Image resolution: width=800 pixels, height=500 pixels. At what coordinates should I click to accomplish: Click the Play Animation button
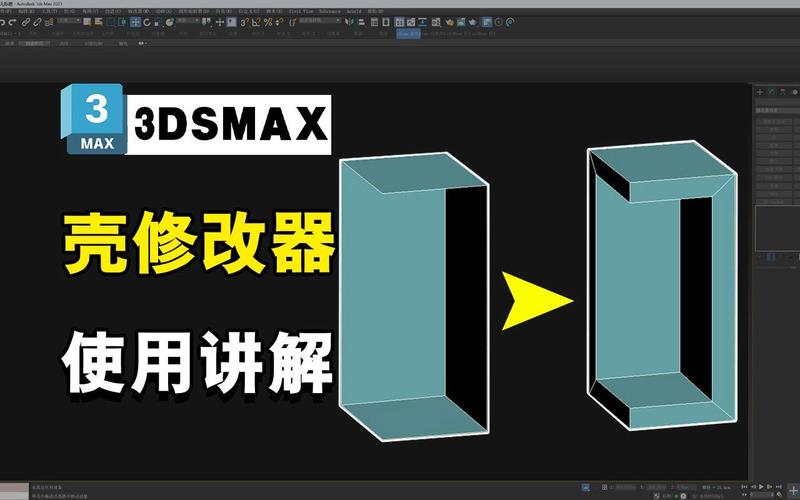pos(761,487)
